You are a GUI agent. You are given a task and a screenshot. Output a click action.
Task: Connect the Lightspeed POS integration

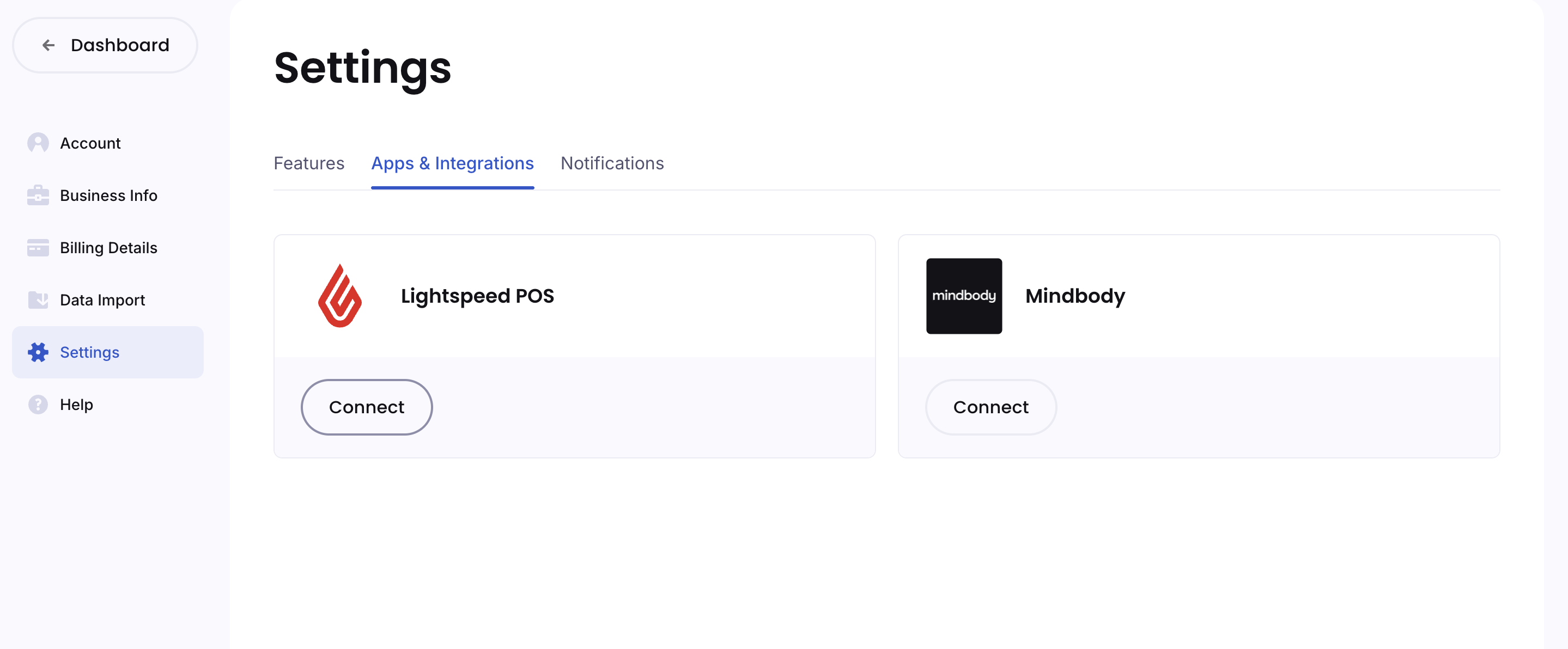coord(367,407)
